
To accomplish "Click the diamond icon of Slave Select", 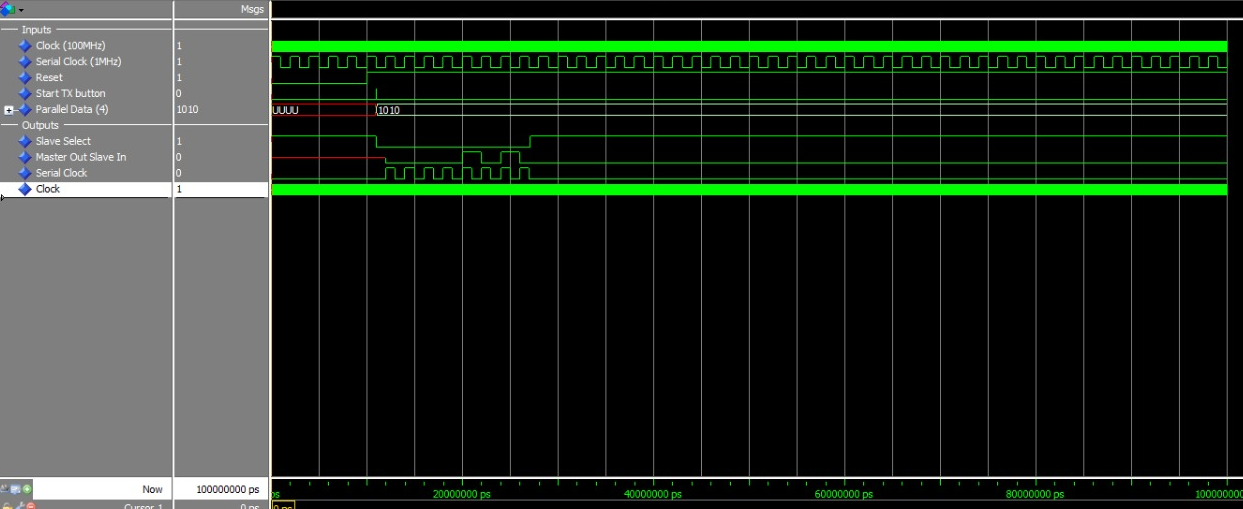I will [25, 142].
